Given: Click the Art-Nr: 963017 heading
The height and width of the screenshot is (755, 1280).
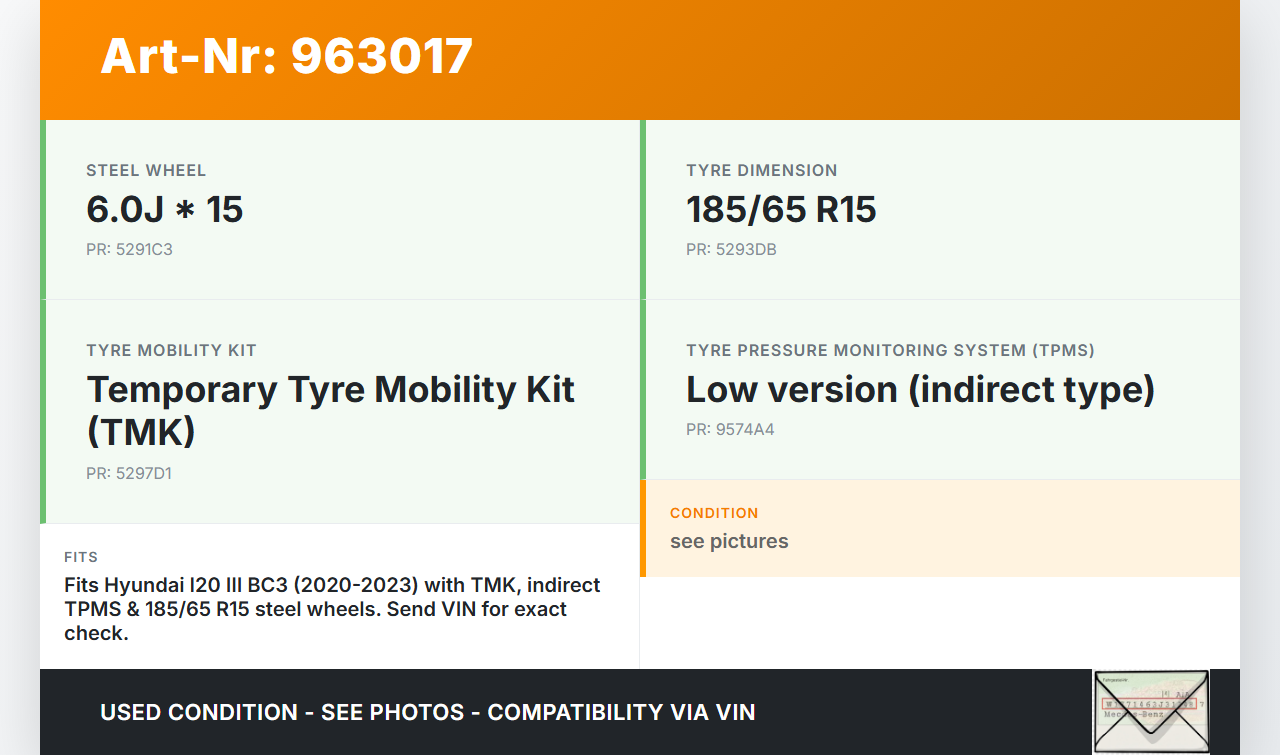Looking at the screenshot, I should pos(286,56).
